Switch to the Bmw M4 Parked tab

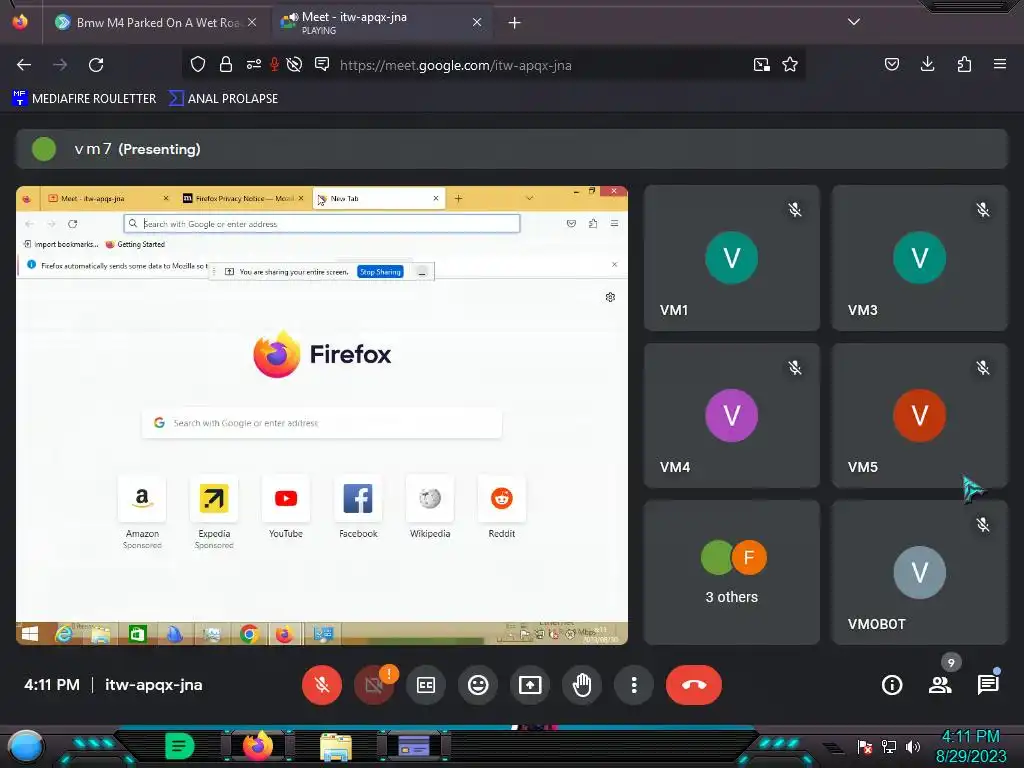[155, 23]
